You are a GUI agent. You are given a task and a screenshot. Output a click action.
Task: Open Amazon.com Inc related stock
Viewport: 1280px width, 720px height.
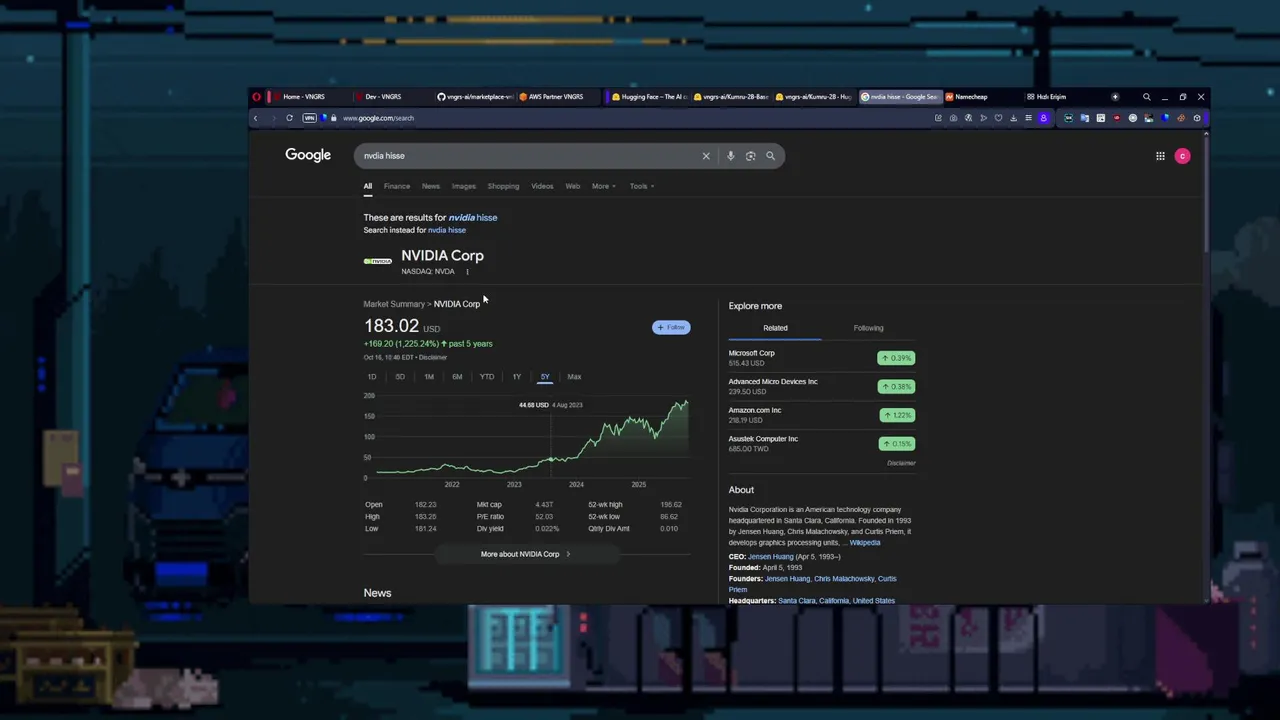click(x=821, y=415)
